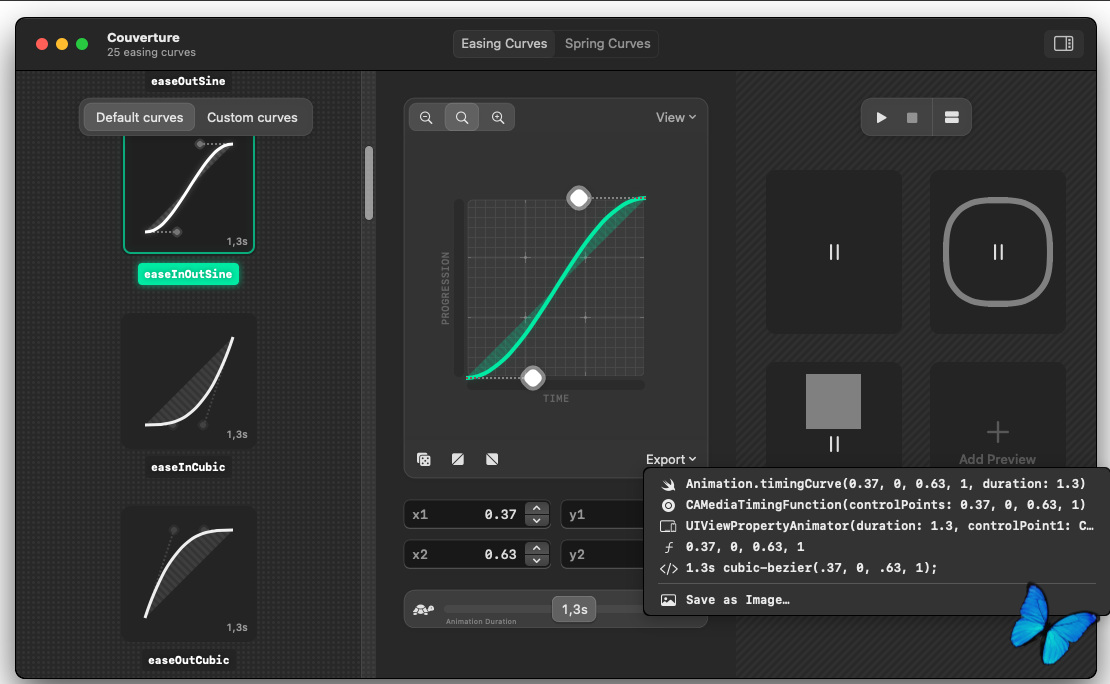This screenshot has height=684, width=1110.
Task: Click the randomize dice icon below the graph
Action: (424, 460)
